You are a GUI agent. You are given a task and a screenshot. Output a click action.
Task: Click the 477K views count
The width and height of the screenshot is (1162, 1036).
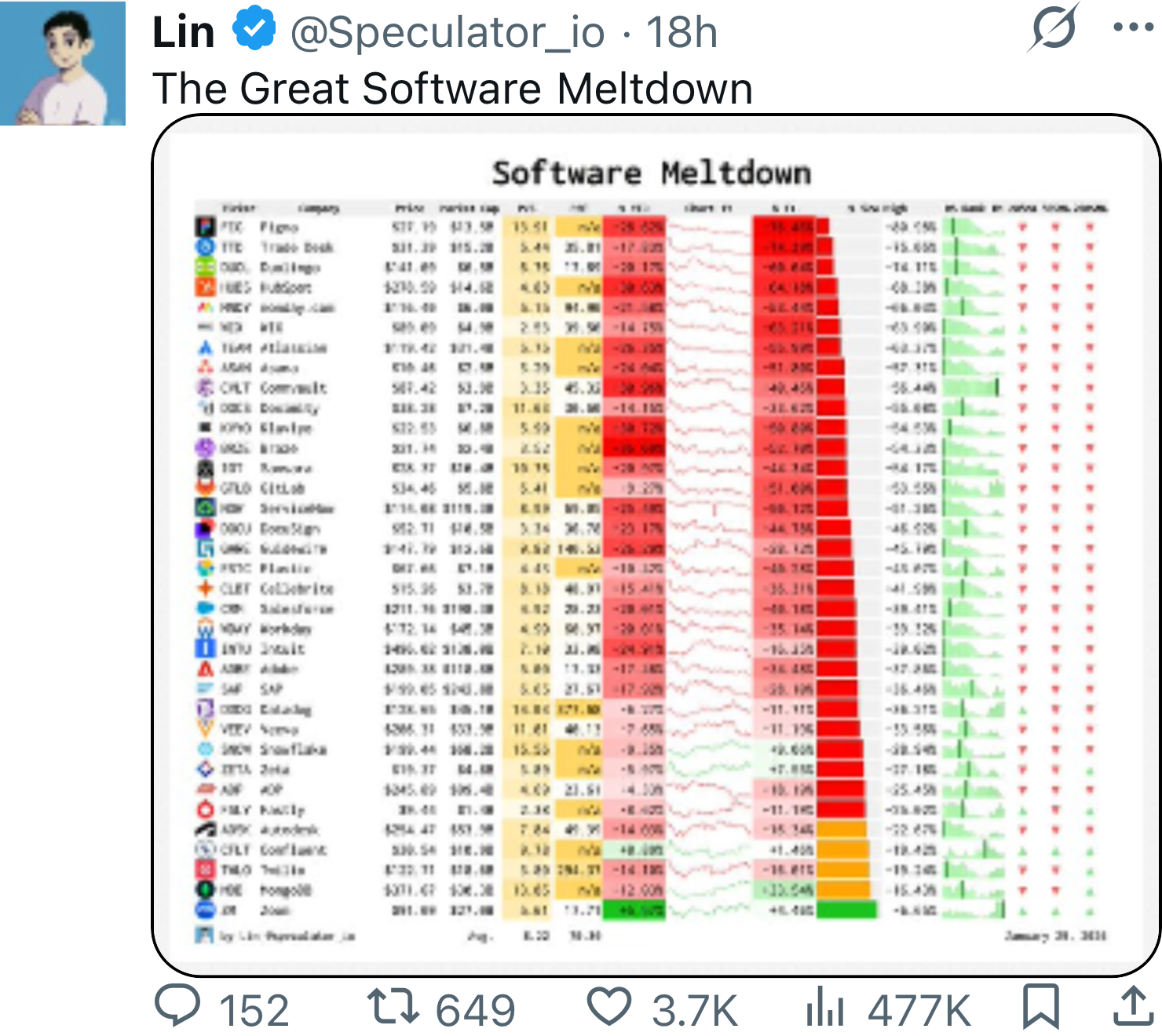(x=919, y=1010)
